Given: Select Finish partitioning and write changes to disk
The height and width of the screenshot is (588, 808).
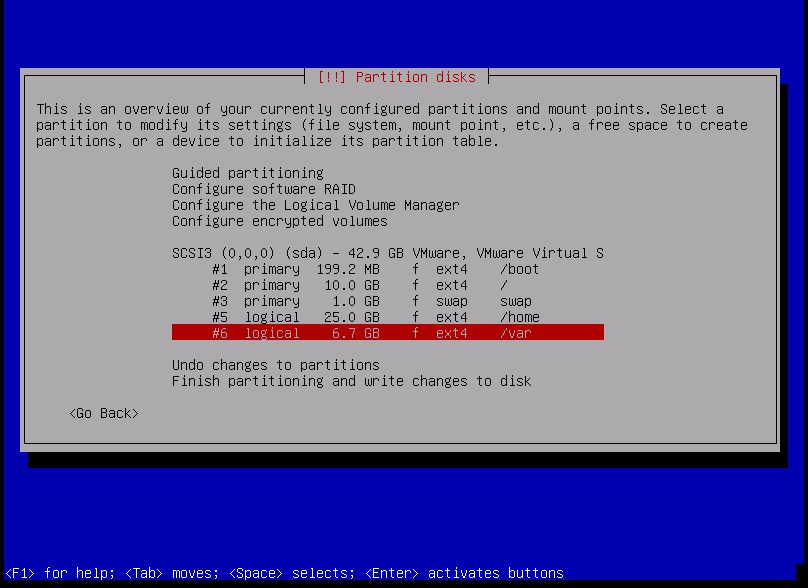Looking at the screenshot, I should pyautogui.click(x=351, y=381).
